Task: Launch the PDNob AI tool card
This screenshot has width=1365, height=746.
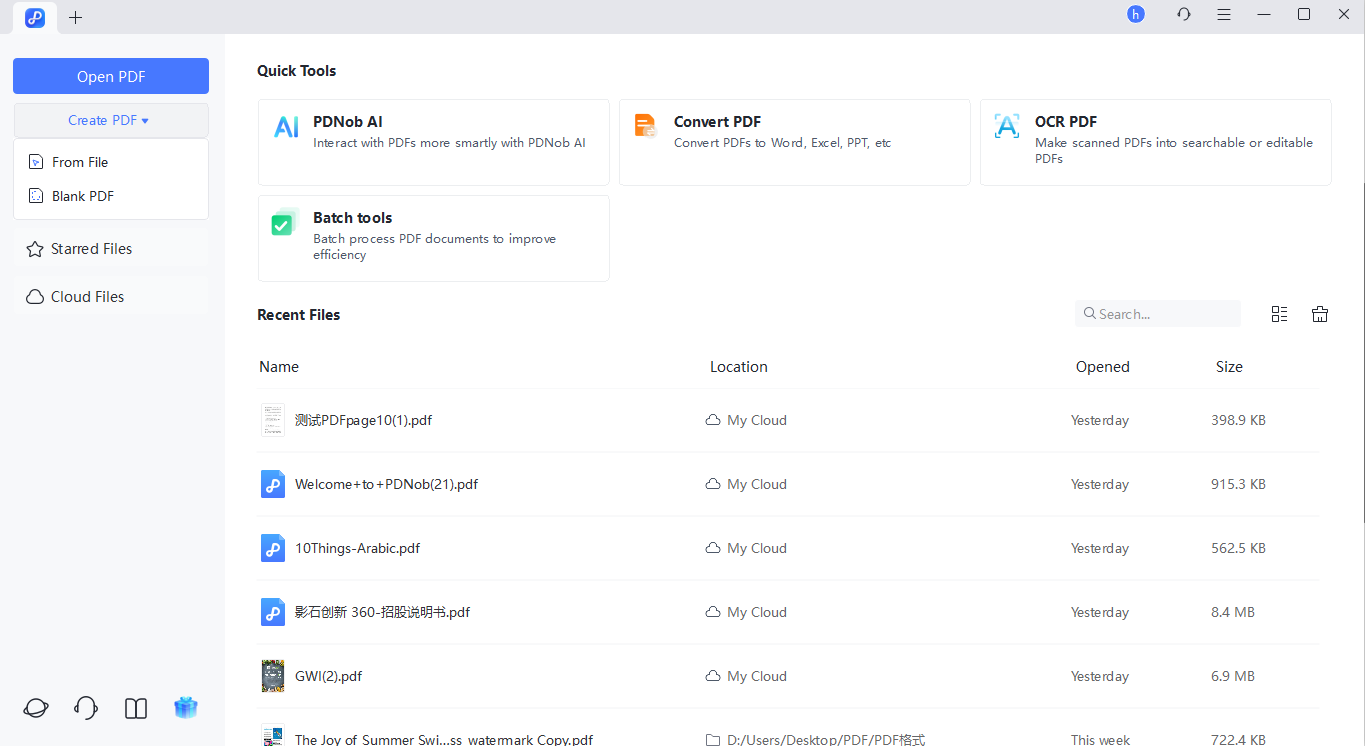Action: 433,142
